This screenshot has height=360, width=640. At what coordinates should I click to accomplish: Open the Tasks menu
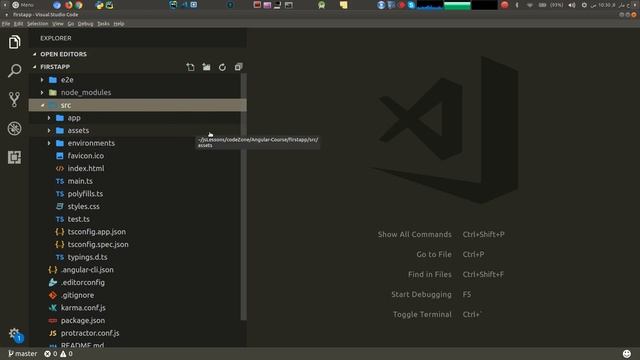pyautogui.click(x=103, y=24)
